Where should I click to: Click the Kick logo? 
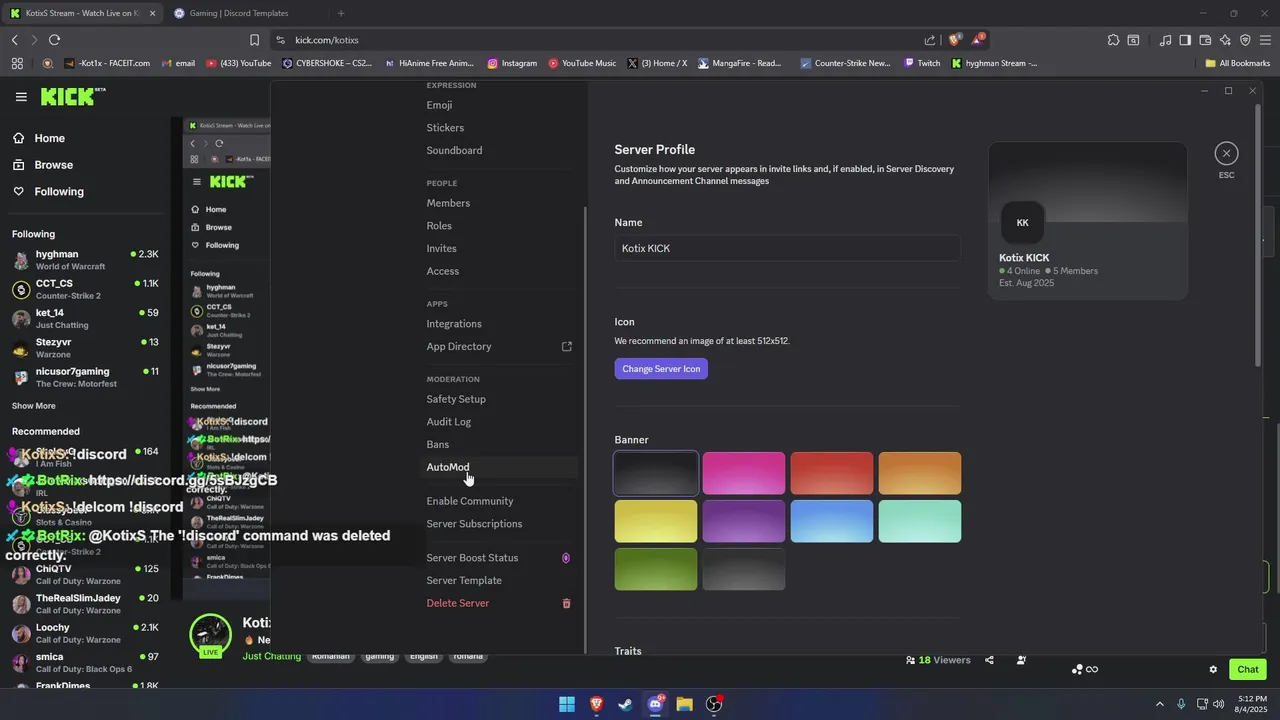[72, 97]
